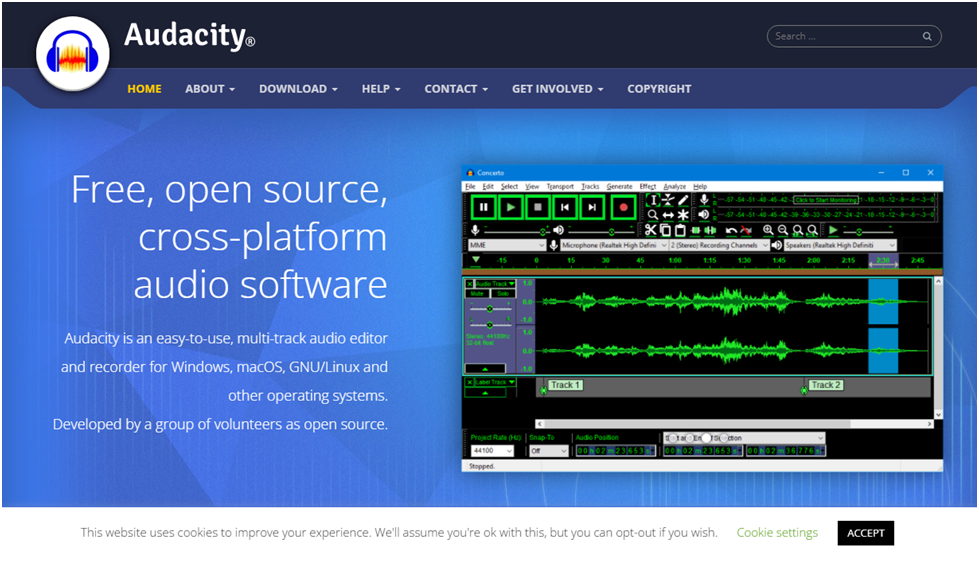979x561 pixels.
Task: Select the asterisk Multi-tool
Action: pos(683,215)
